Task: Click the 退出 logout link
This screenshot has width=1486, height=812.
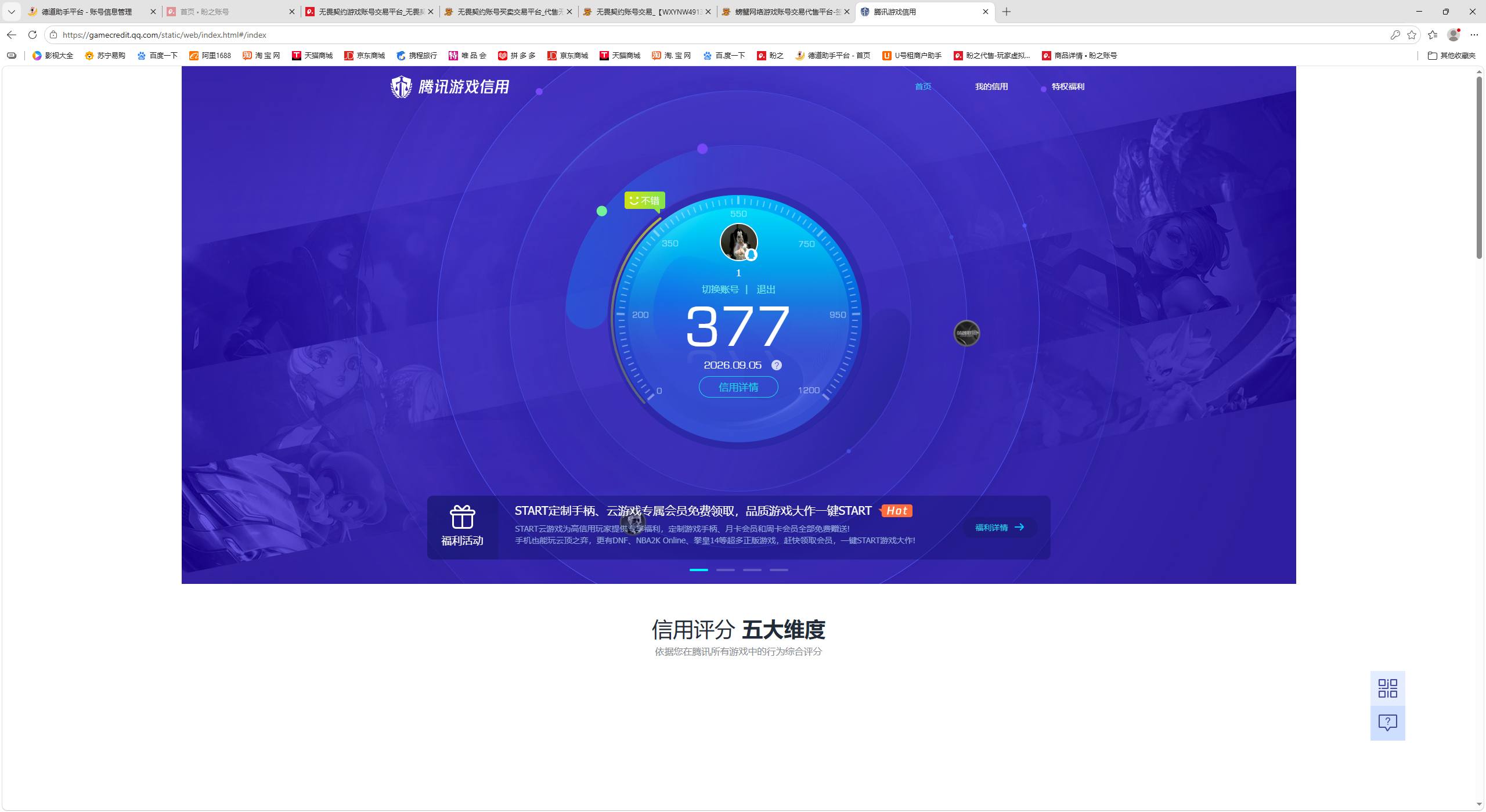Action: click(766, 289)
